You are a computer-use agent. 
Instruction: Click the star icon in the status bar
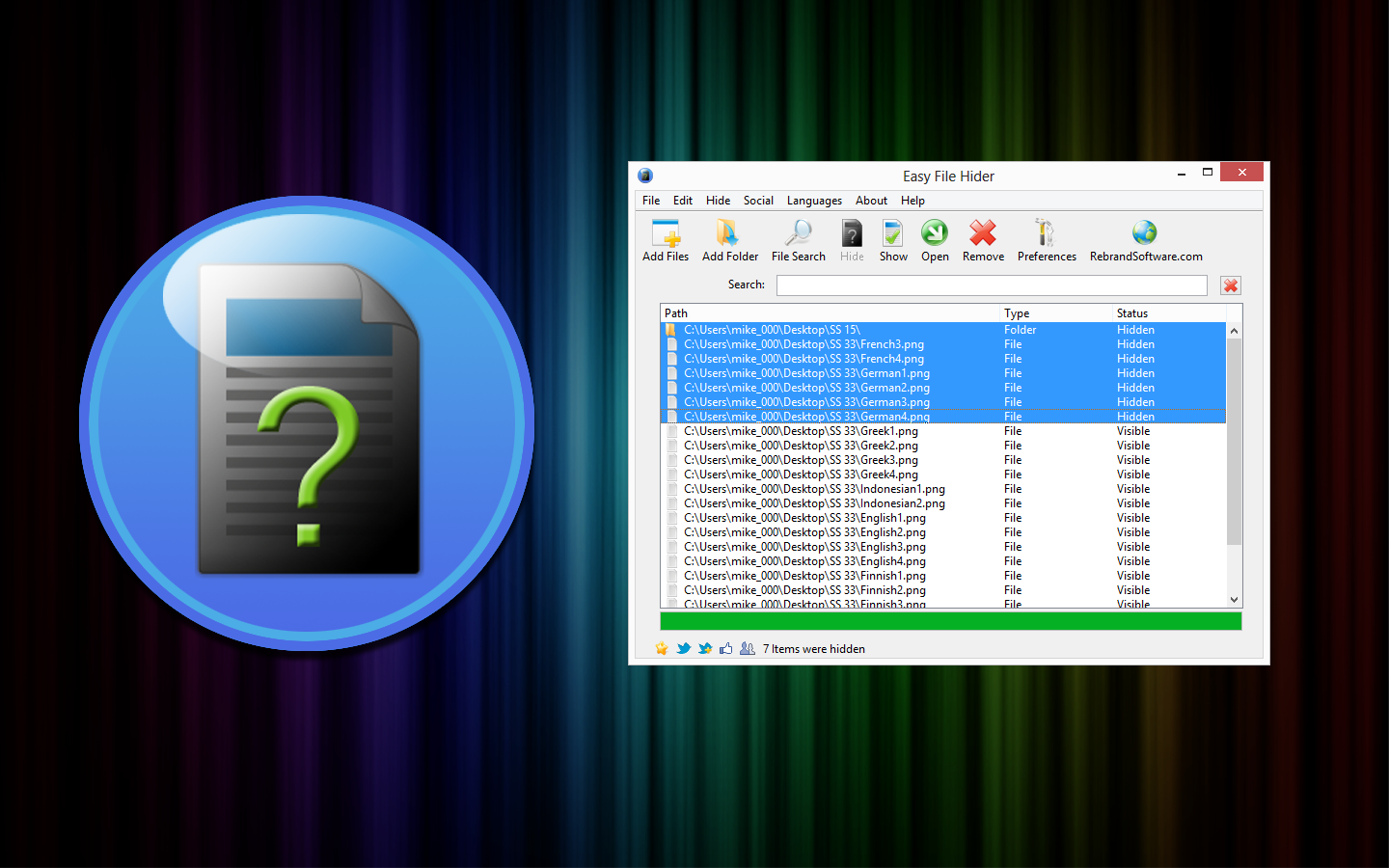[662, 649]
